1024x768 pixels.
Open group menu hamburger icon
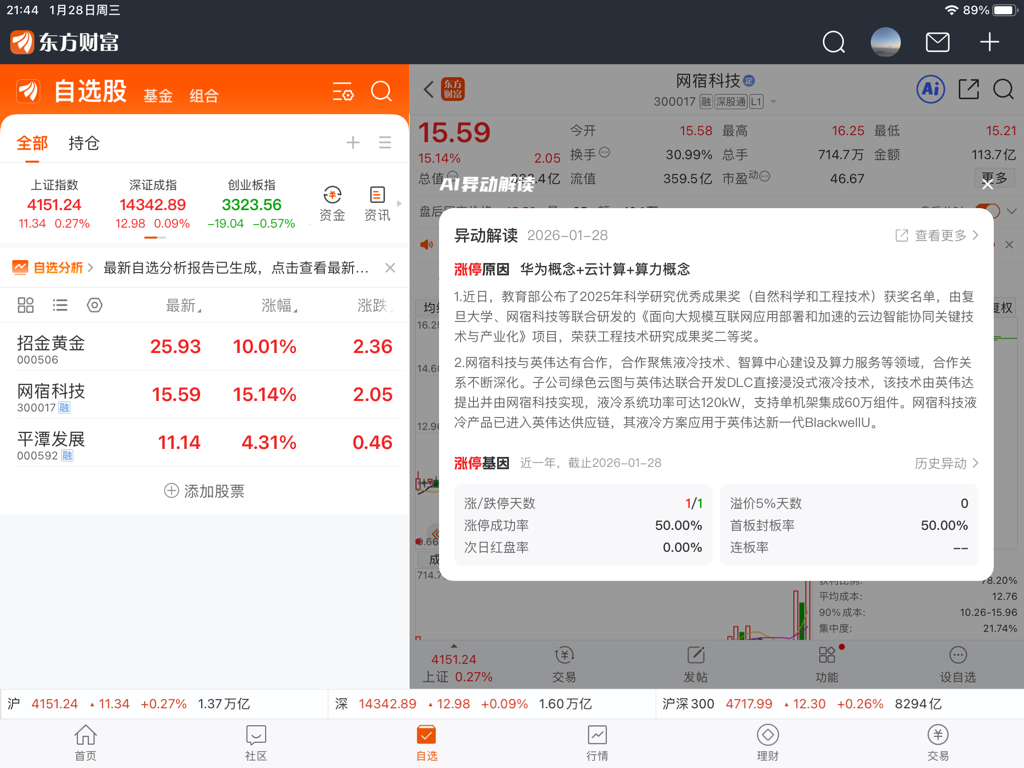385,142
